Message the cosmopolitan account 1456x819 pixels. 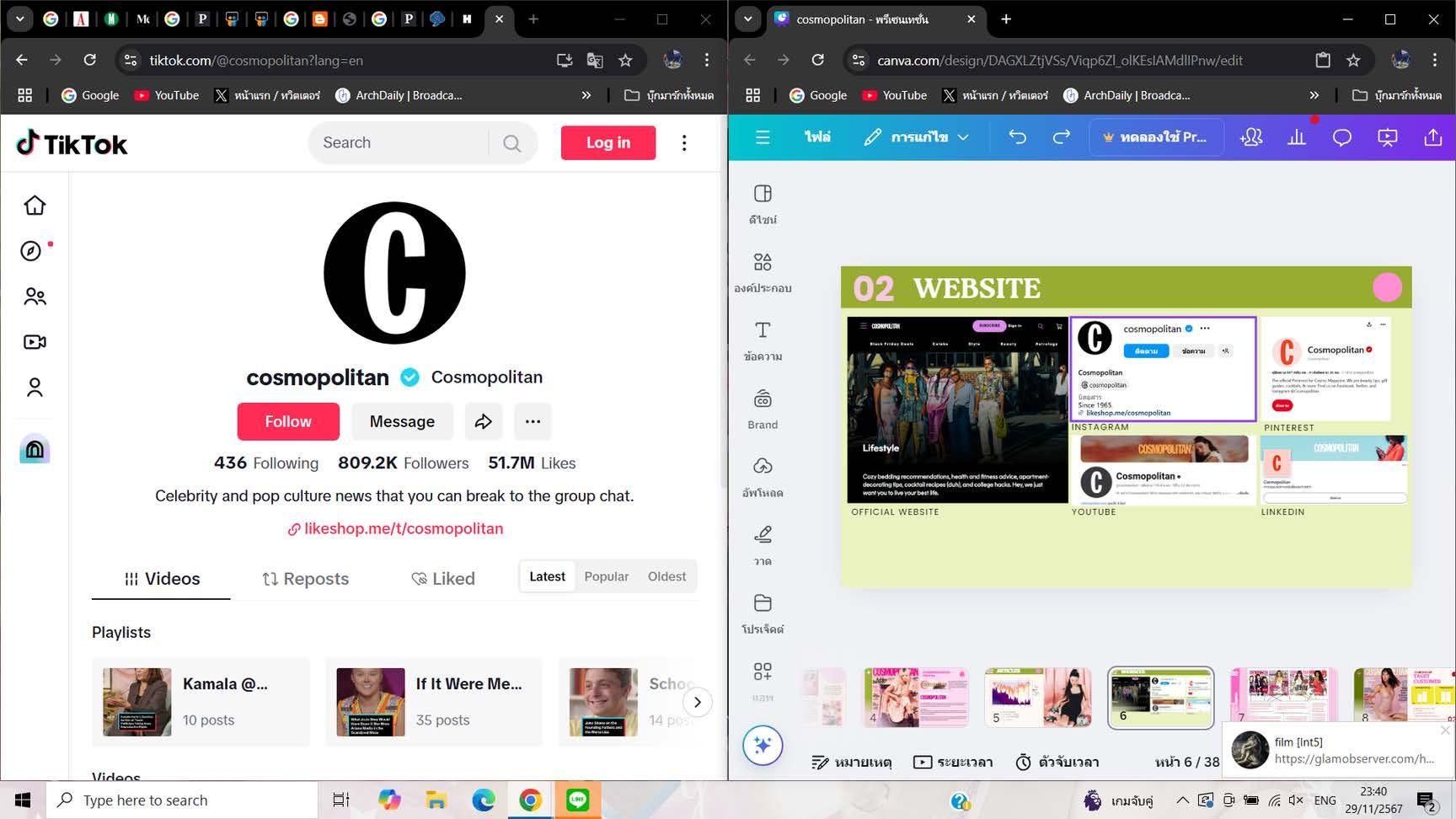coord(402,421)
